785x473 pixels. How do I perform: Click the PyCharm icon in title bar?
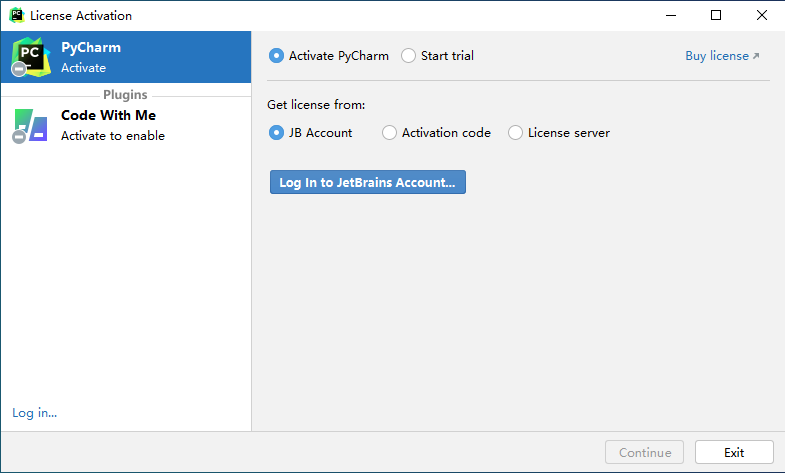coord(17,15)
